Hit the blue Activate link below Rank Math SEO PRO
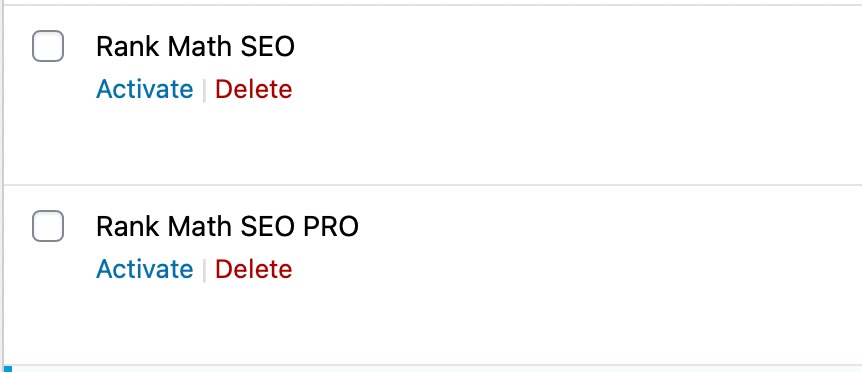862x372 pixels. pyautogui.click(x=145, y=269)
